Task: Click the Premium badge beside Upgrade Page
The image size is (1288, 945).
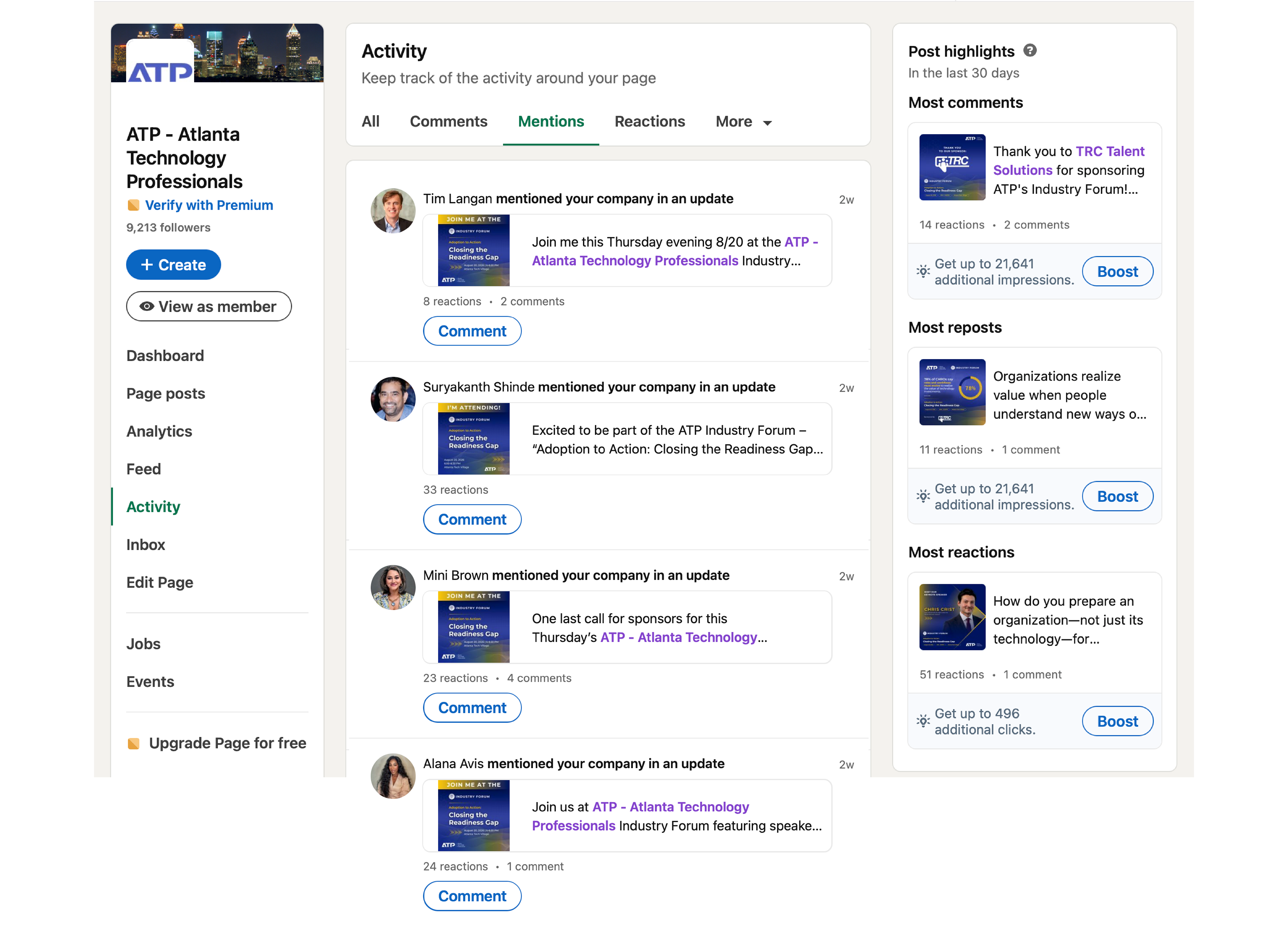Action: coord(133,743)
